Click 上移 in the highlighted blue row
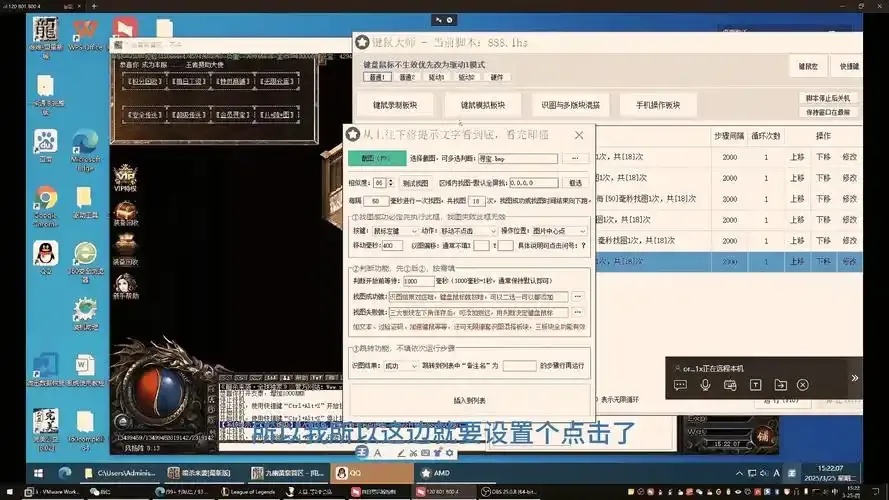Screen dimensions: 889x500 pos(797,261)
